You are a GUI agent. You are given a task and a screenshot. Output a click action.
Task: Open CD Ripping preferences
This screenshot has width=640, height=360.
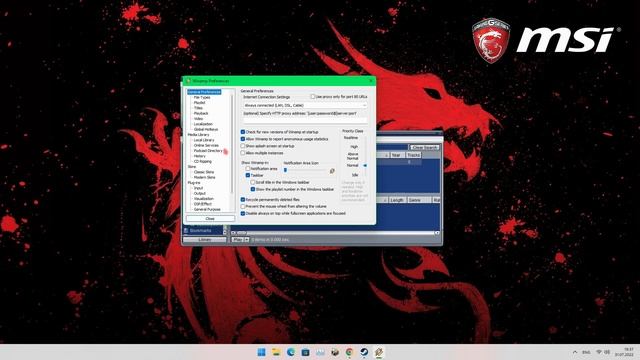[202, 161]
